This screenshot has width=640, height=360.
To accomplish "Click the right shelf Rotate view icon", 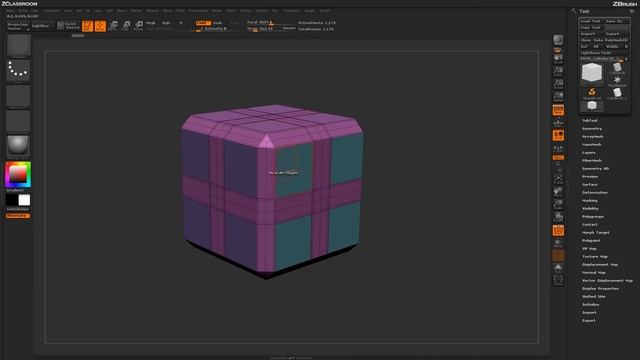I will 558,216.
